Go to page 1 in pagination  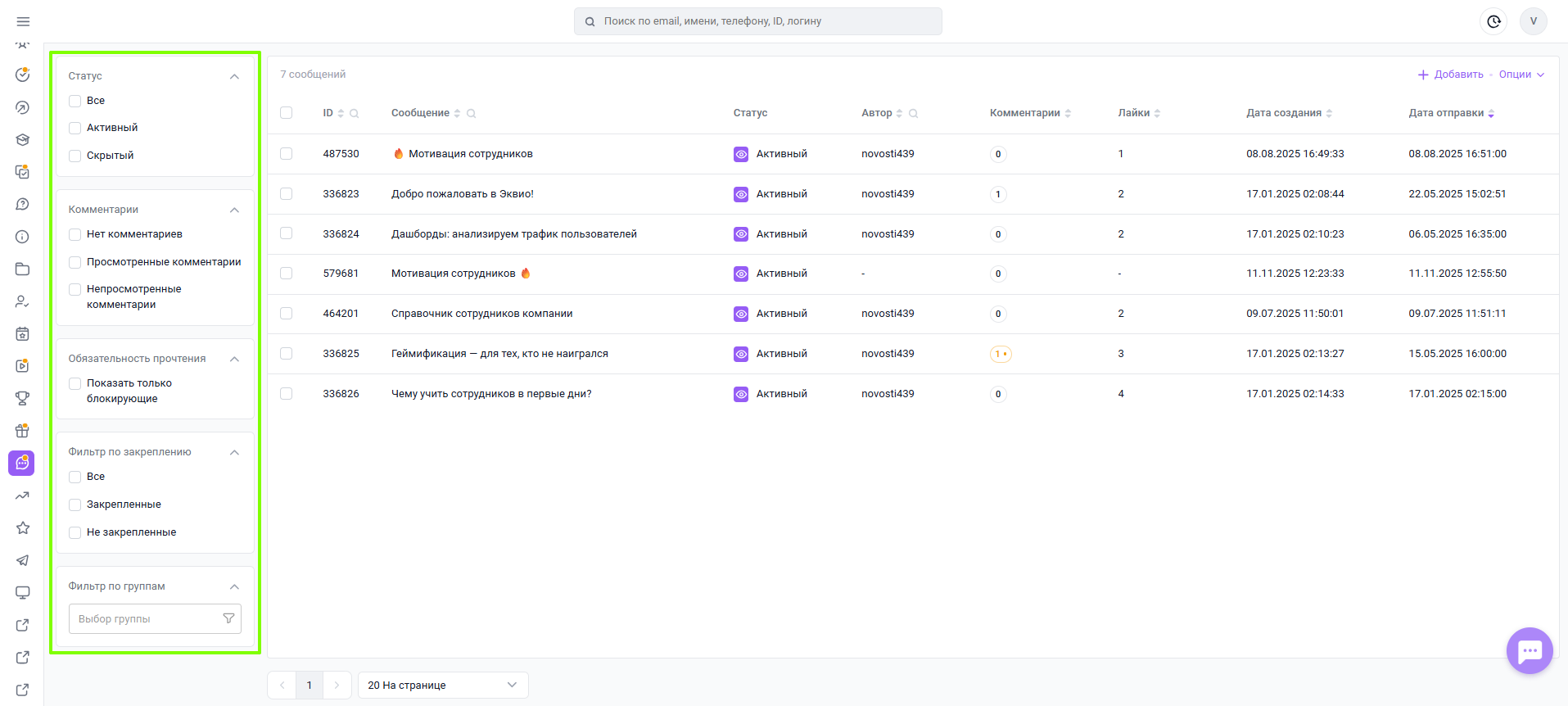coord(310,686)
